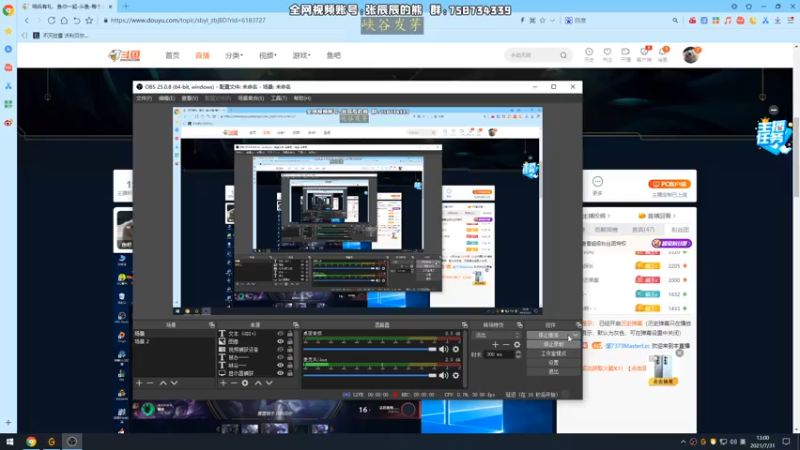The height and width of the screenshot is (450, 800).
Task: Remove the selected scene with minus icon
Action: click(x=150, y=383)
